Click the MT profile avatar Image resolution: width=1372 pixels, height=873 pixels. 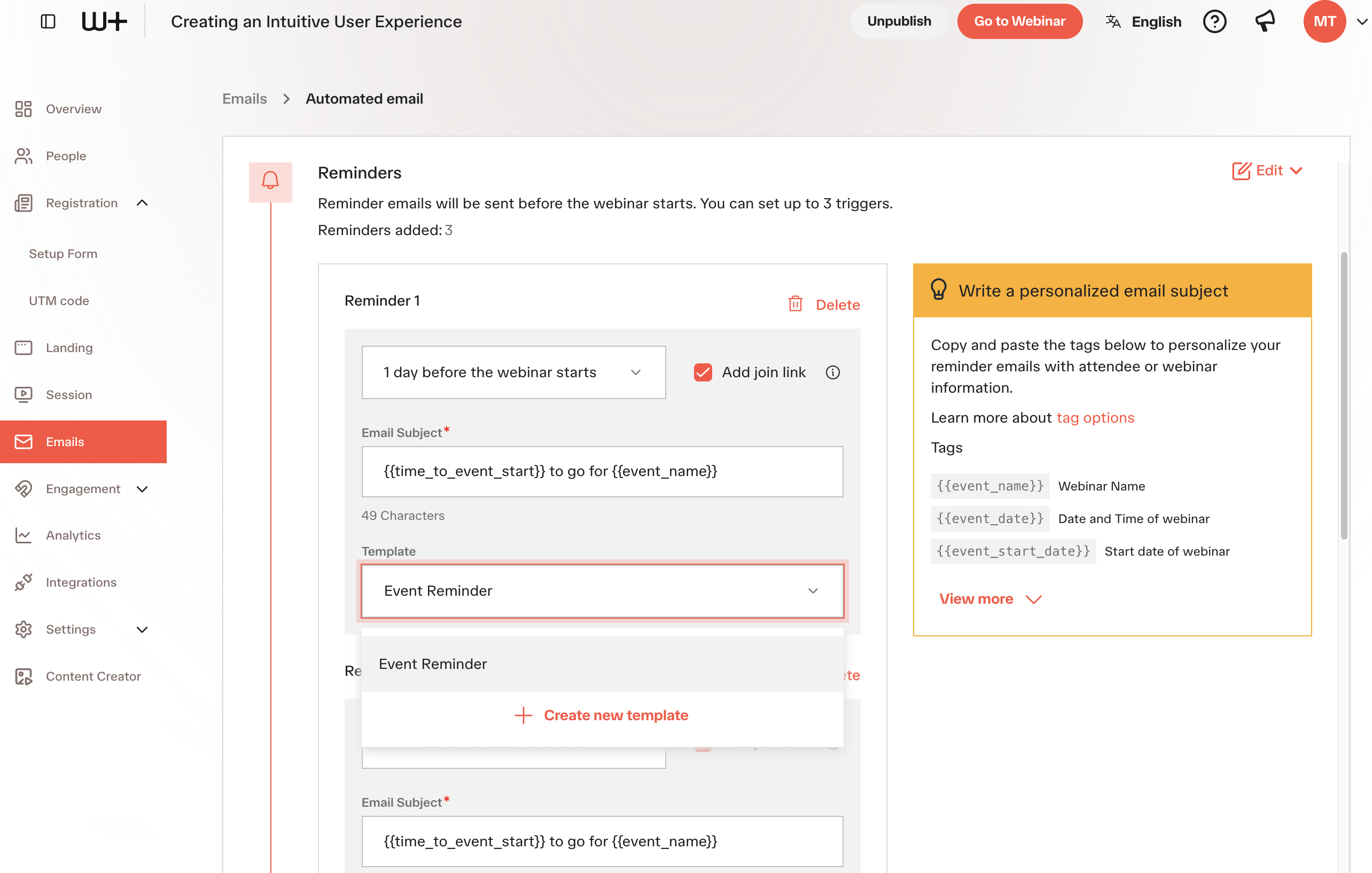coord(1324,22)
